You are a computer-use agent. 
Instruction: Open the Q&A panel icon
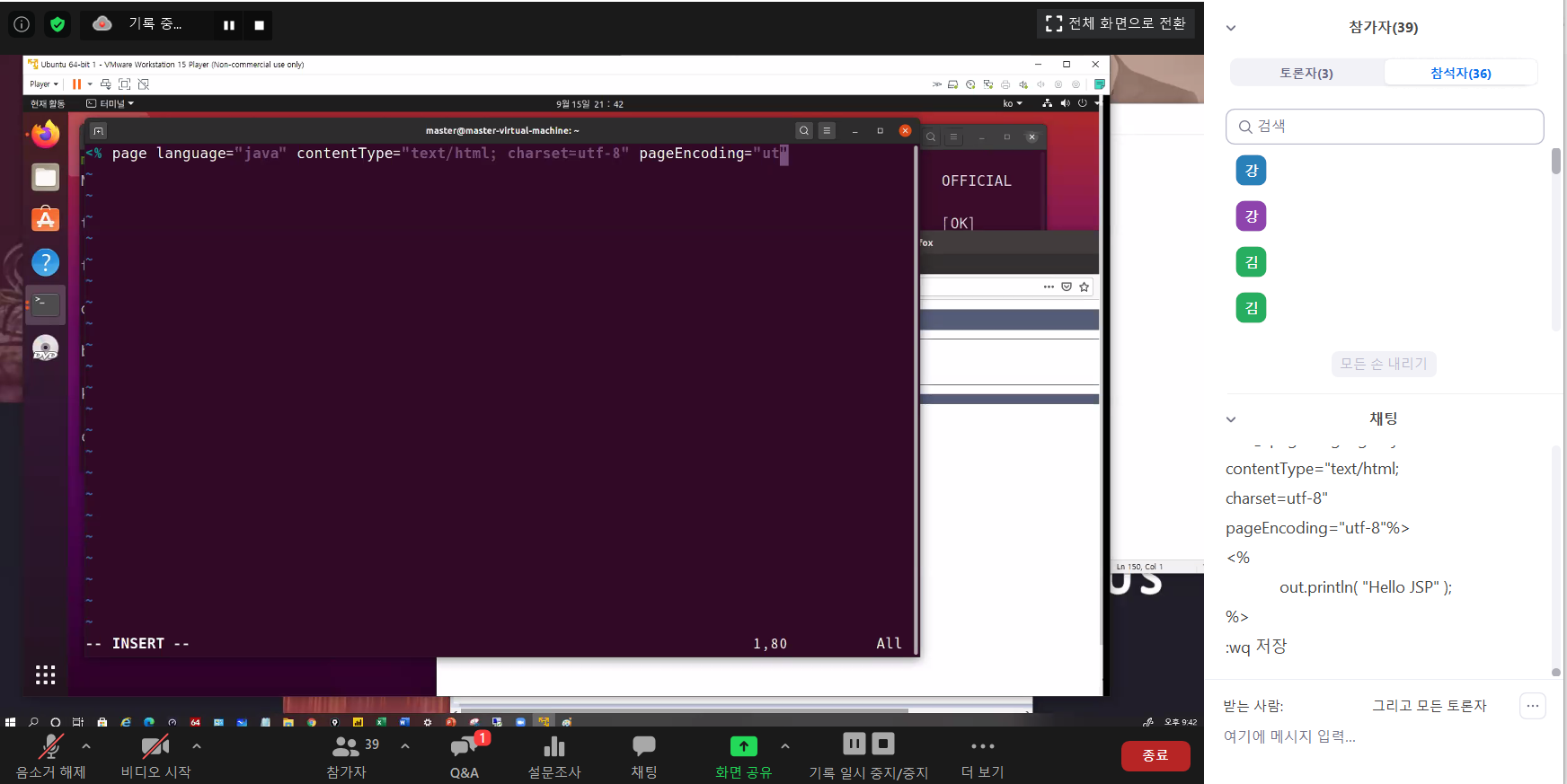464,747
